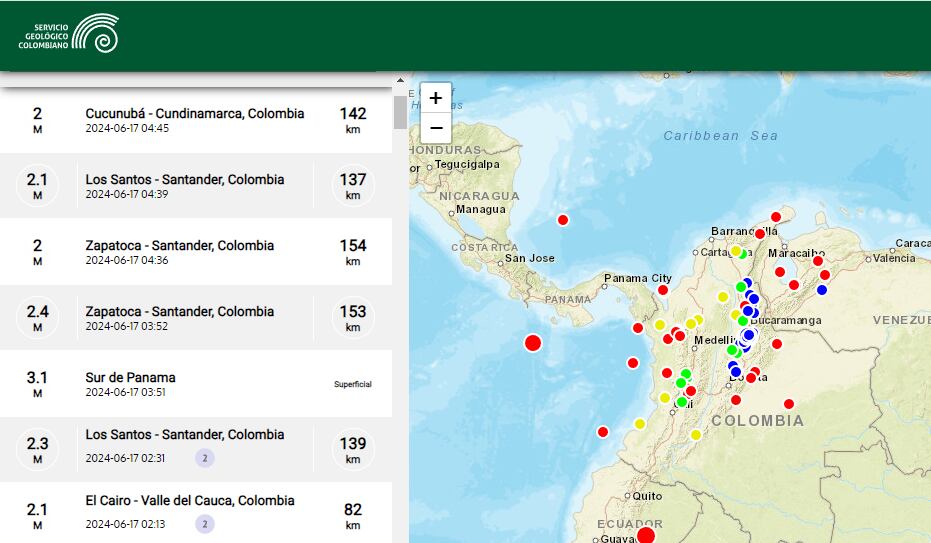The image size is (931, 543).
Task: Click magnitude 2.1 circle for Los Santos 04:39
Action: pyautogui.click(x=37, y=186)
